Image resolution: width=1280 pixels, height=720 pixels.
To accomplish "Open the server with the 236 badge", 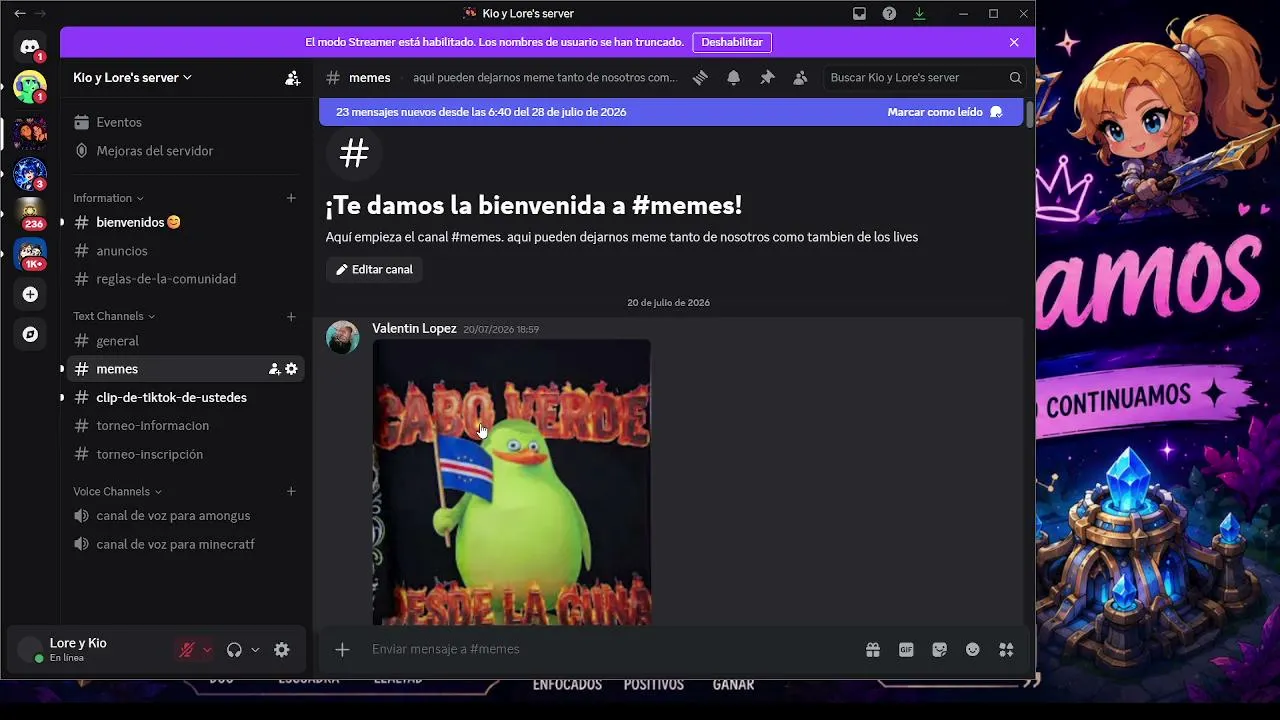I will (30, 214).
